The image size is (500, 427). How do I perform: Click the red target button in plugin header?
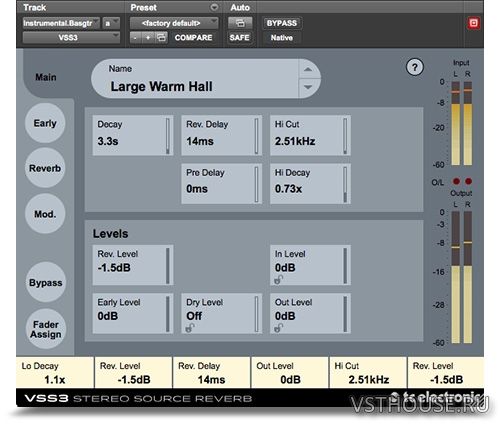click(x=473, y=23)
